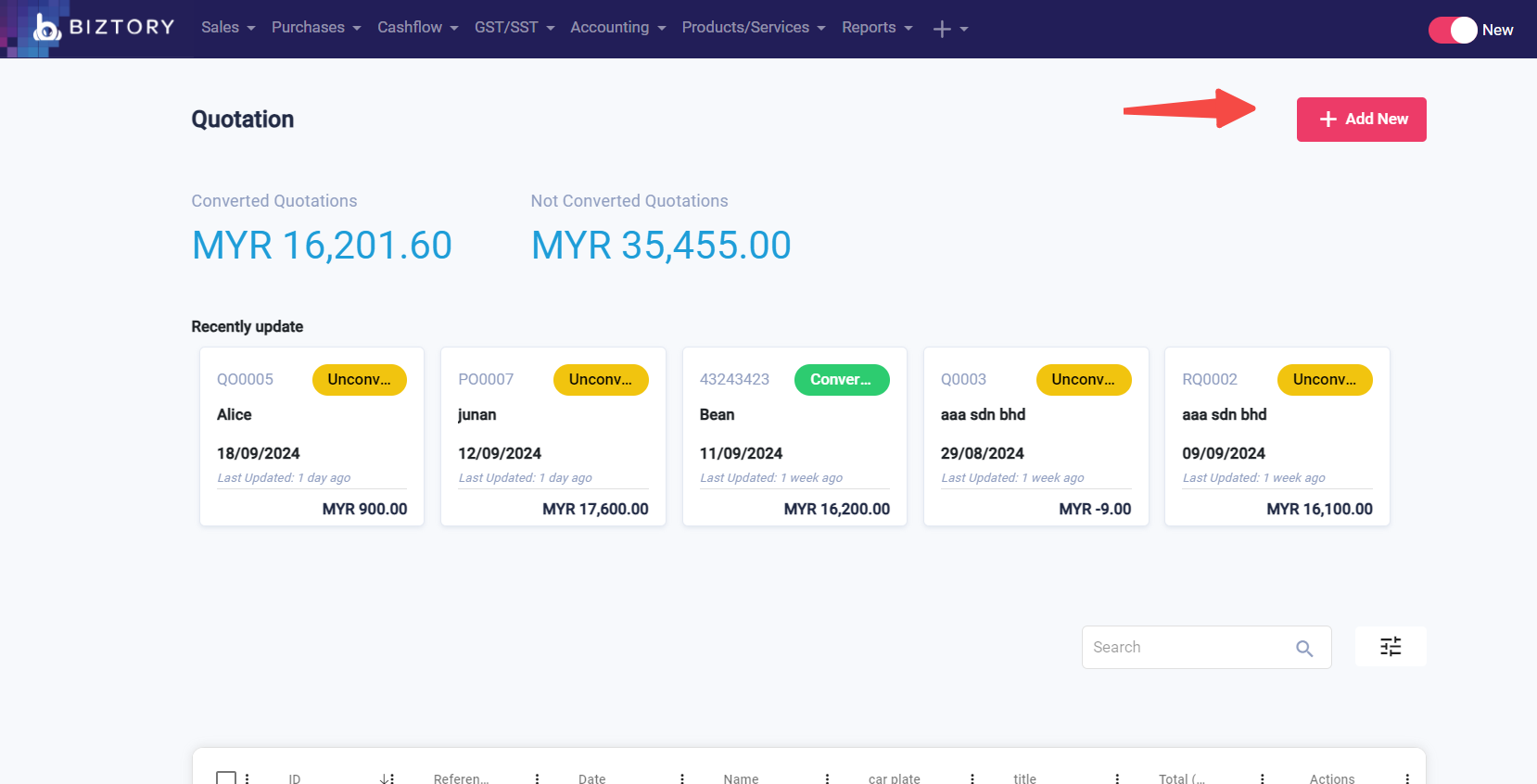Toggle the New interface switch
The height and width of the screenshot is (784, 1537).
click(x=1453, y=30)
